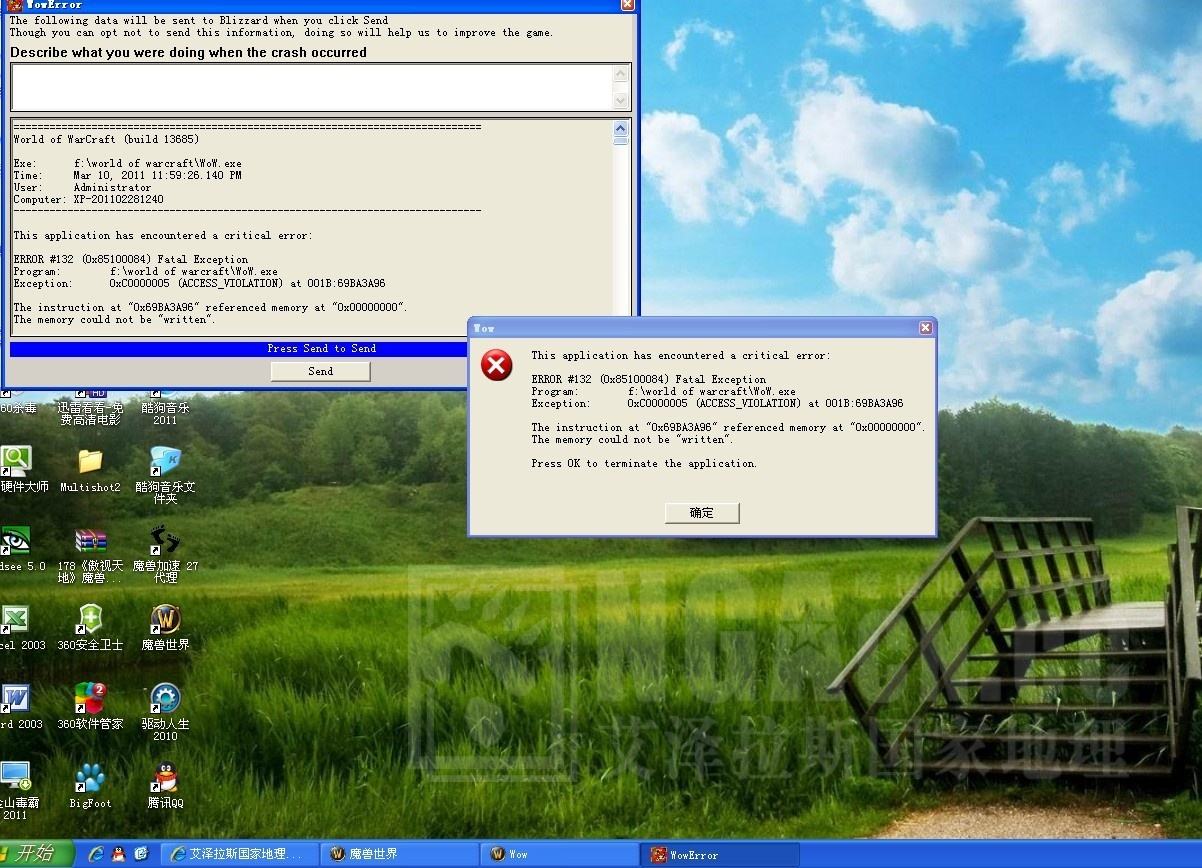The height and width of the screenshot is (868, 1202).
Task: Close the Wow error dialog
Action: coord(925,328)
